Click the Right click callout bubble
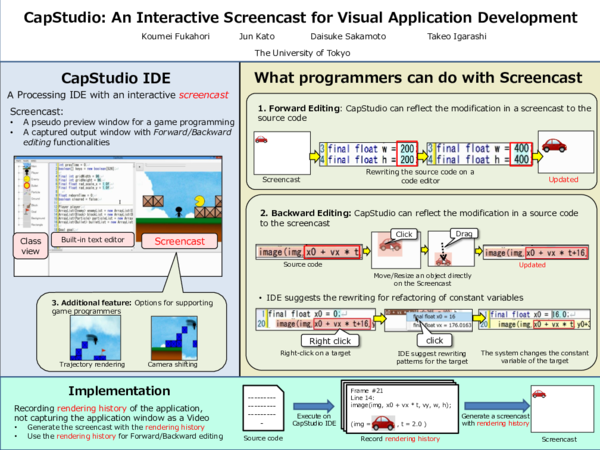 coord(330,341)
